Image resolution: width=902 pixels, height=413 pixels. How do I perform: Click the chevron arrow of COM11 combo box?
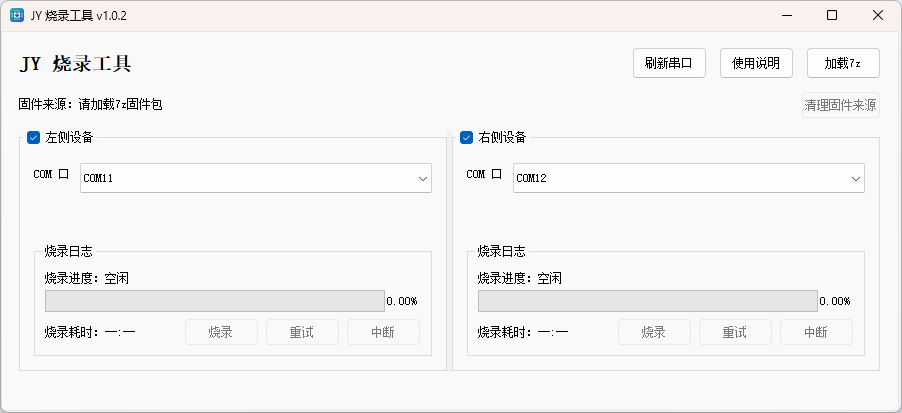pyautogui.click(x=423, y=179)
